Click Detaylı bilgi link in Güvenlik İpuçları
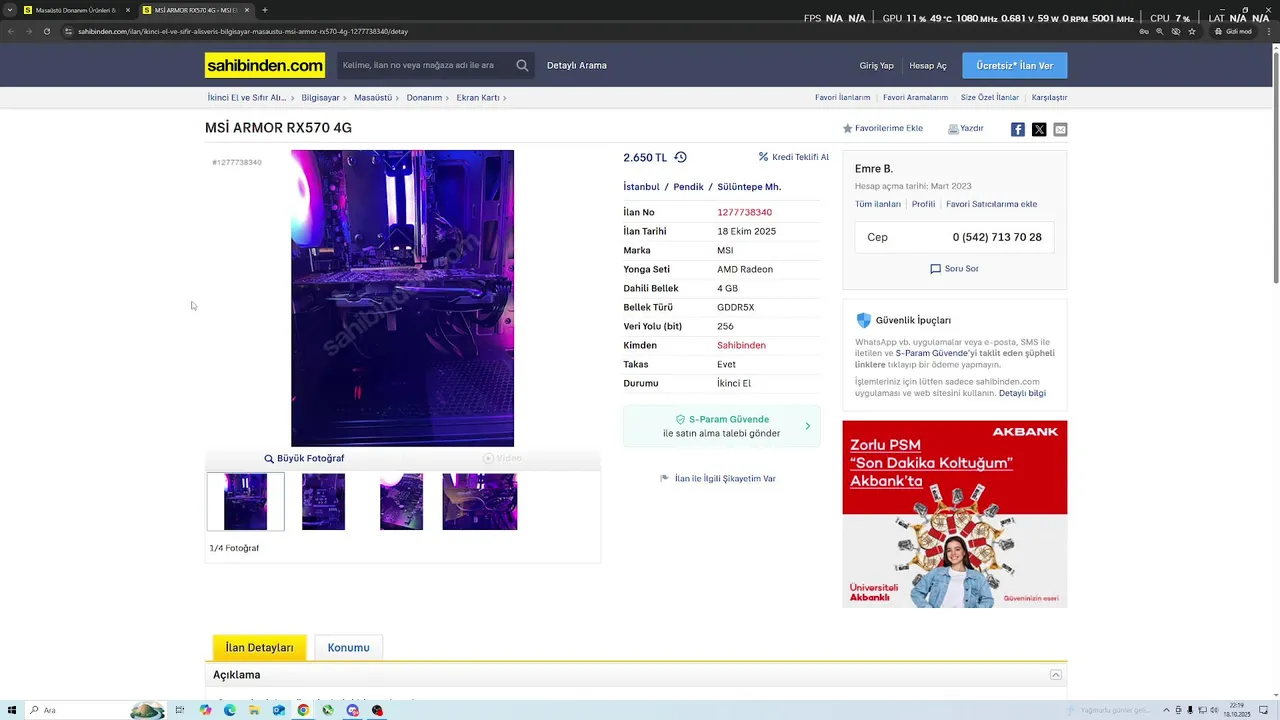Viewport: 1280px width, 720px height. [1022, 393]
